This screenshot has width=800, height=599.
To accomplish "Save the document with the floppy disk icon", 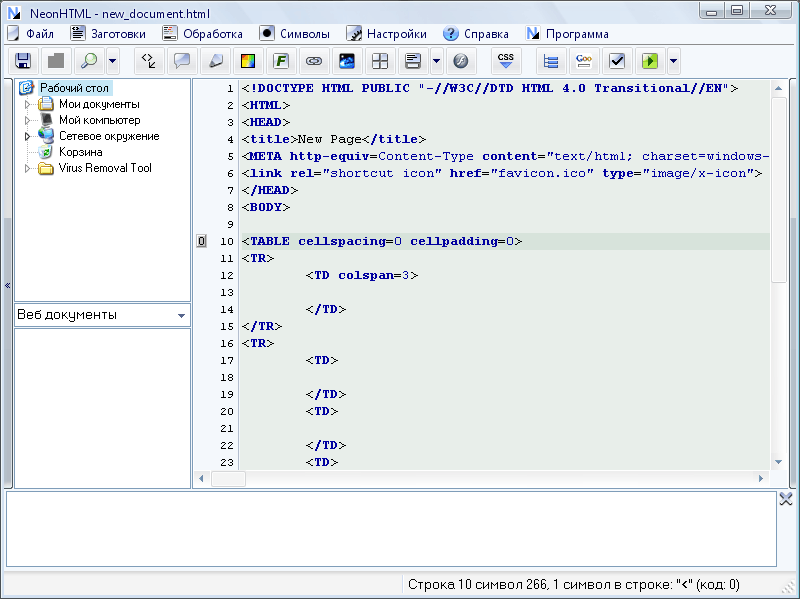I will click(23, 61).
